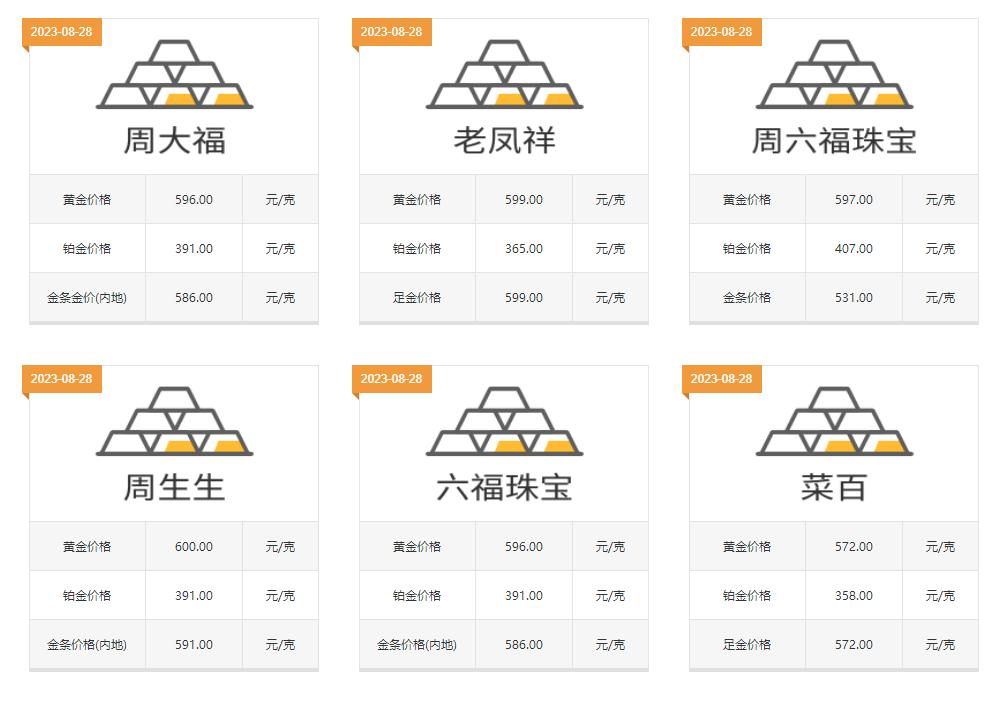Click the 2023-08-28 date tag on 周大福 card

pyautogui.click(x=62, y=32)
